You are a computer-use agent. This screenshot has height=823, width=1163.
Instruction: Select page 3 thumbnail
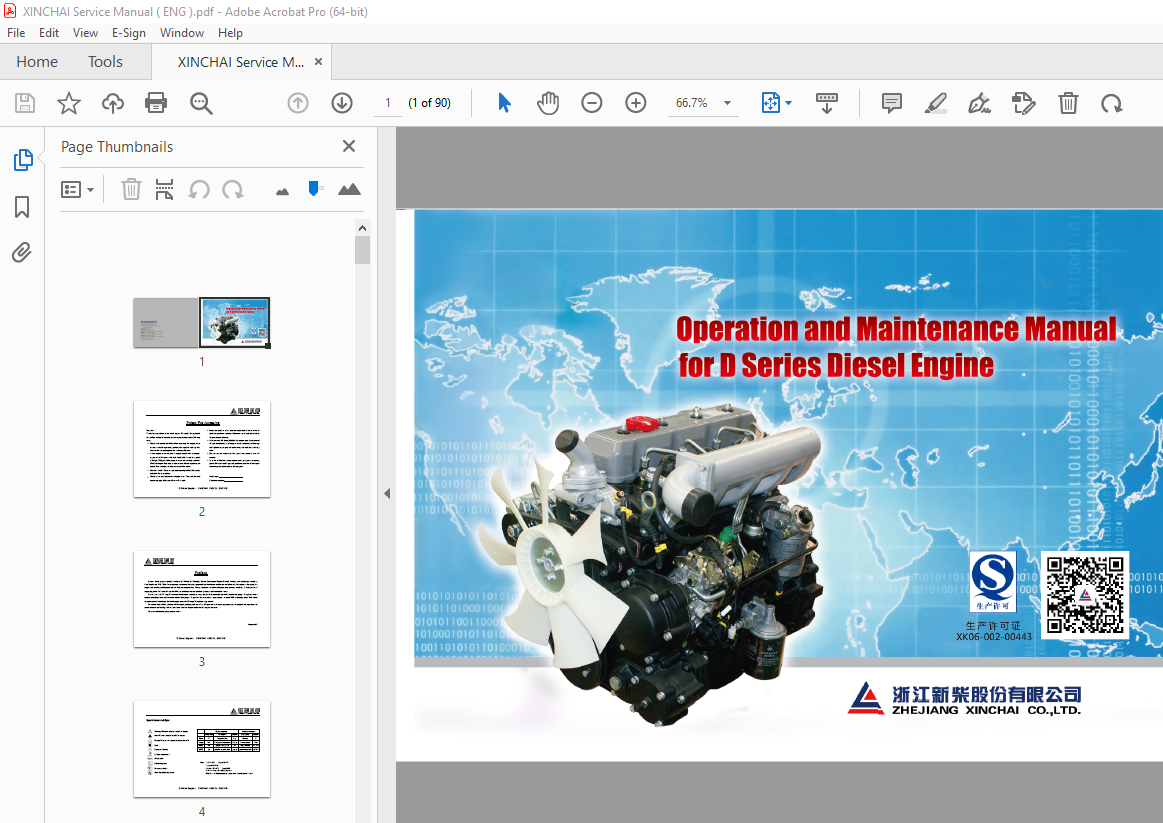202,599
